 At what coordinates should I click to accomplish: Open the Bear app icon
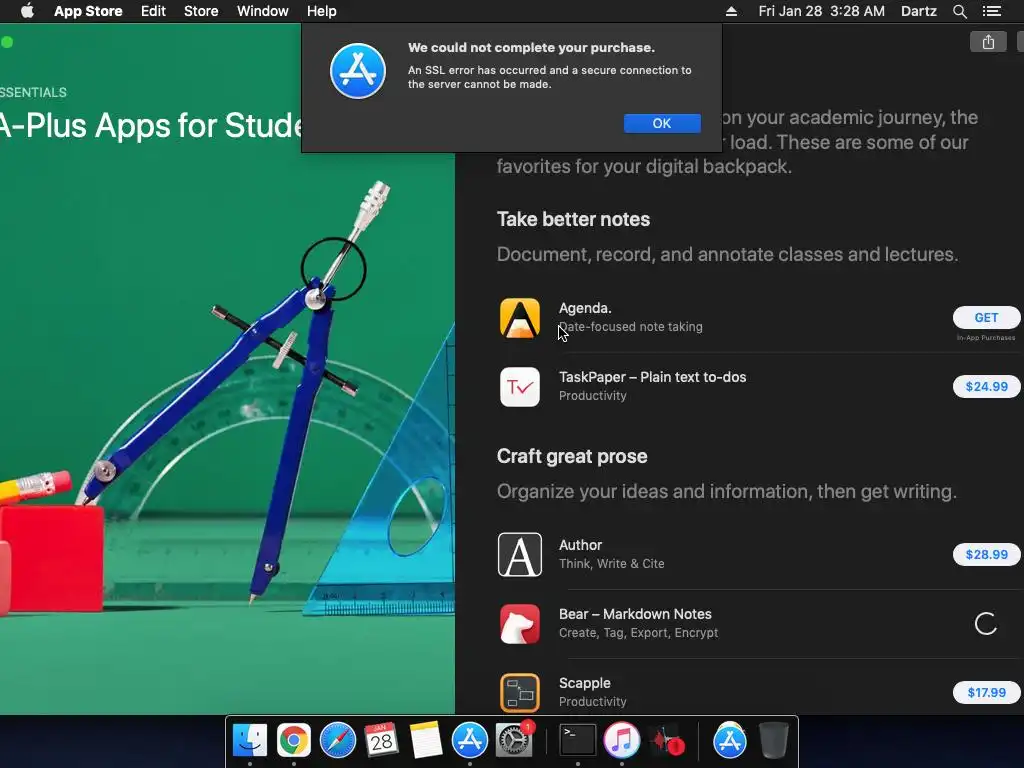click(x=520, y=624)
